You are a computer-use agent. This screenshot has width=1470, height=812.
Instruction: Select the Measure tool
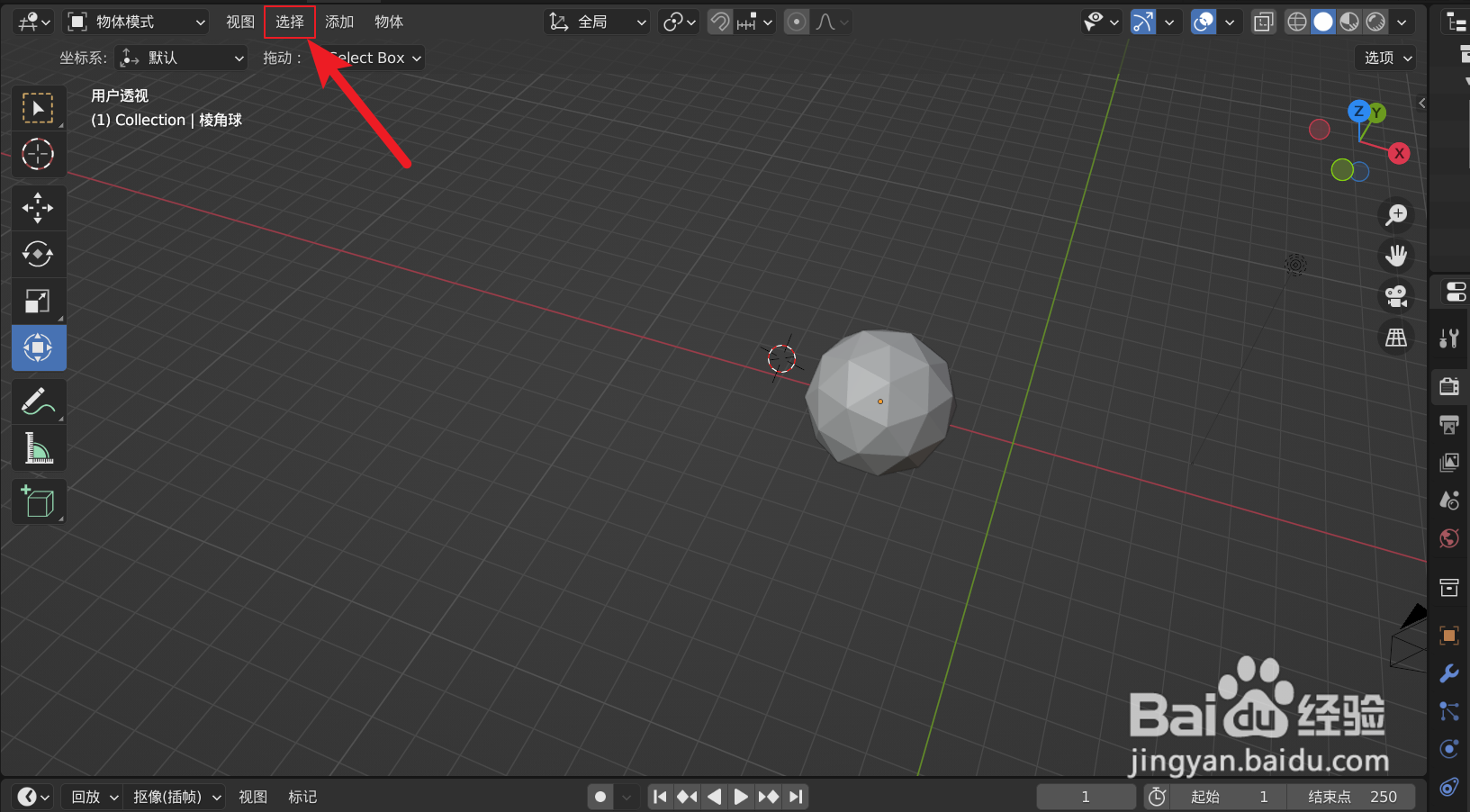click(x=38, y=447)
